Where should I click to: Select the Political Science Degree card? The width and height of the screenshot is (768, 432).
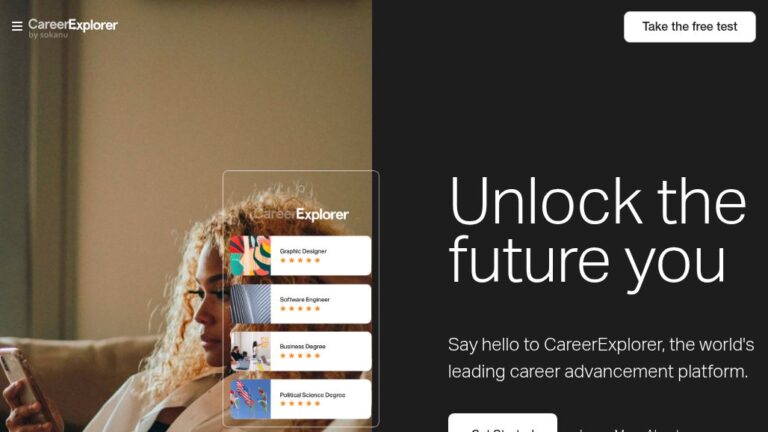point(300,399)
